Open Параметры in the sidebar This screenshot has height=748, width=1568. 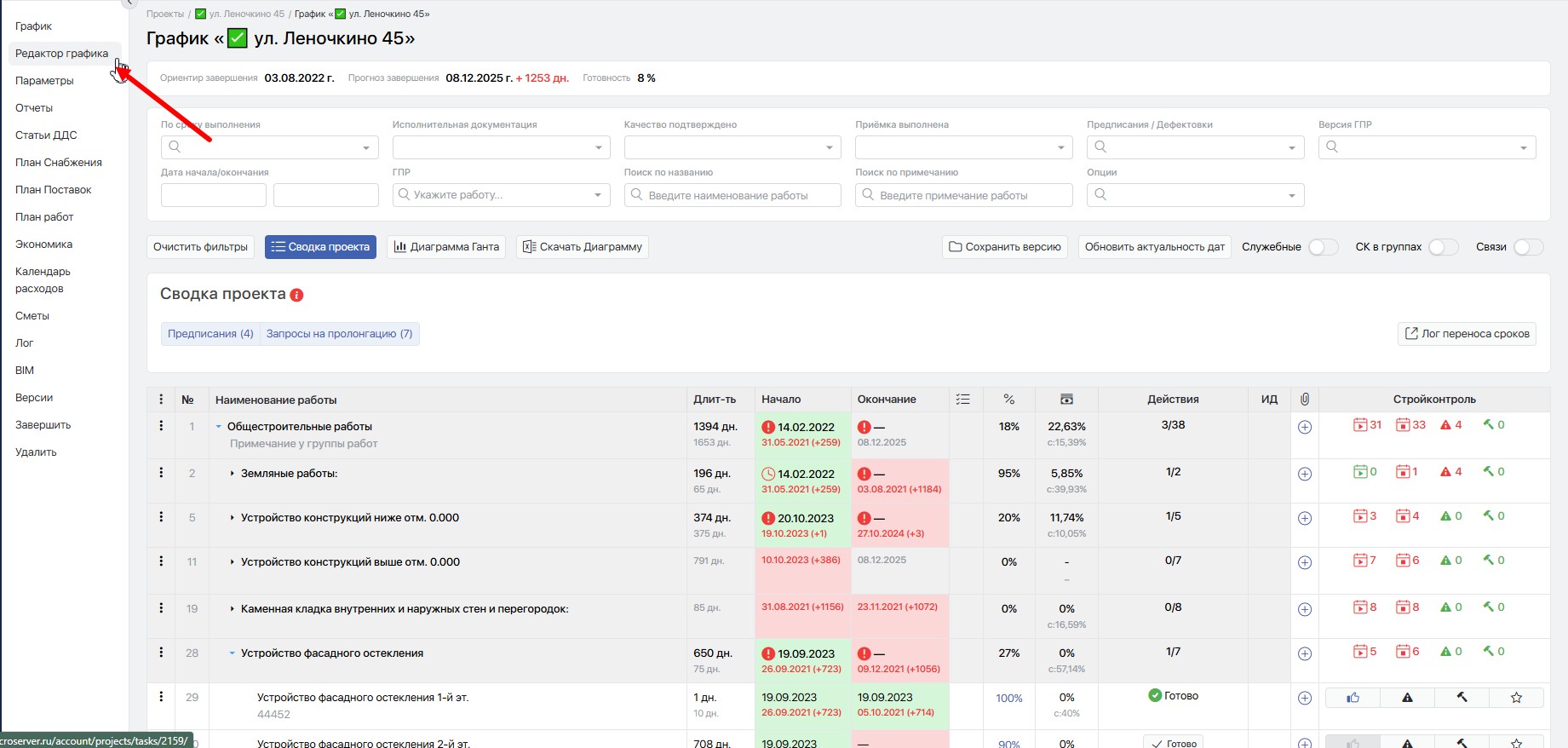pyautogui.click(x=44, y=81)
